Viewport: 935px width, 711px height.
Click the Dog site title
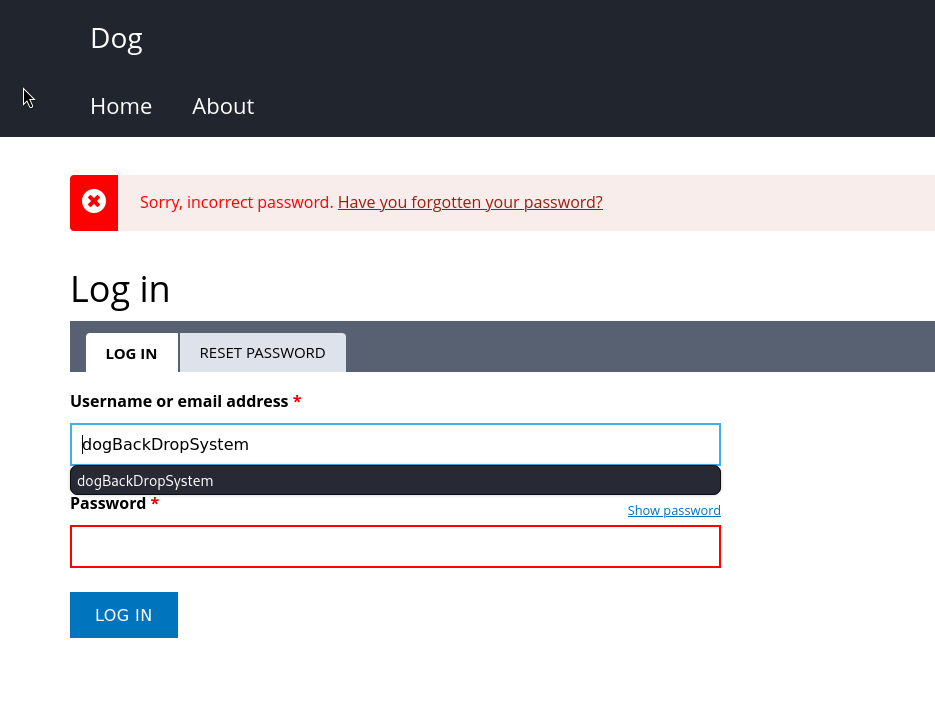pos(116,38)
